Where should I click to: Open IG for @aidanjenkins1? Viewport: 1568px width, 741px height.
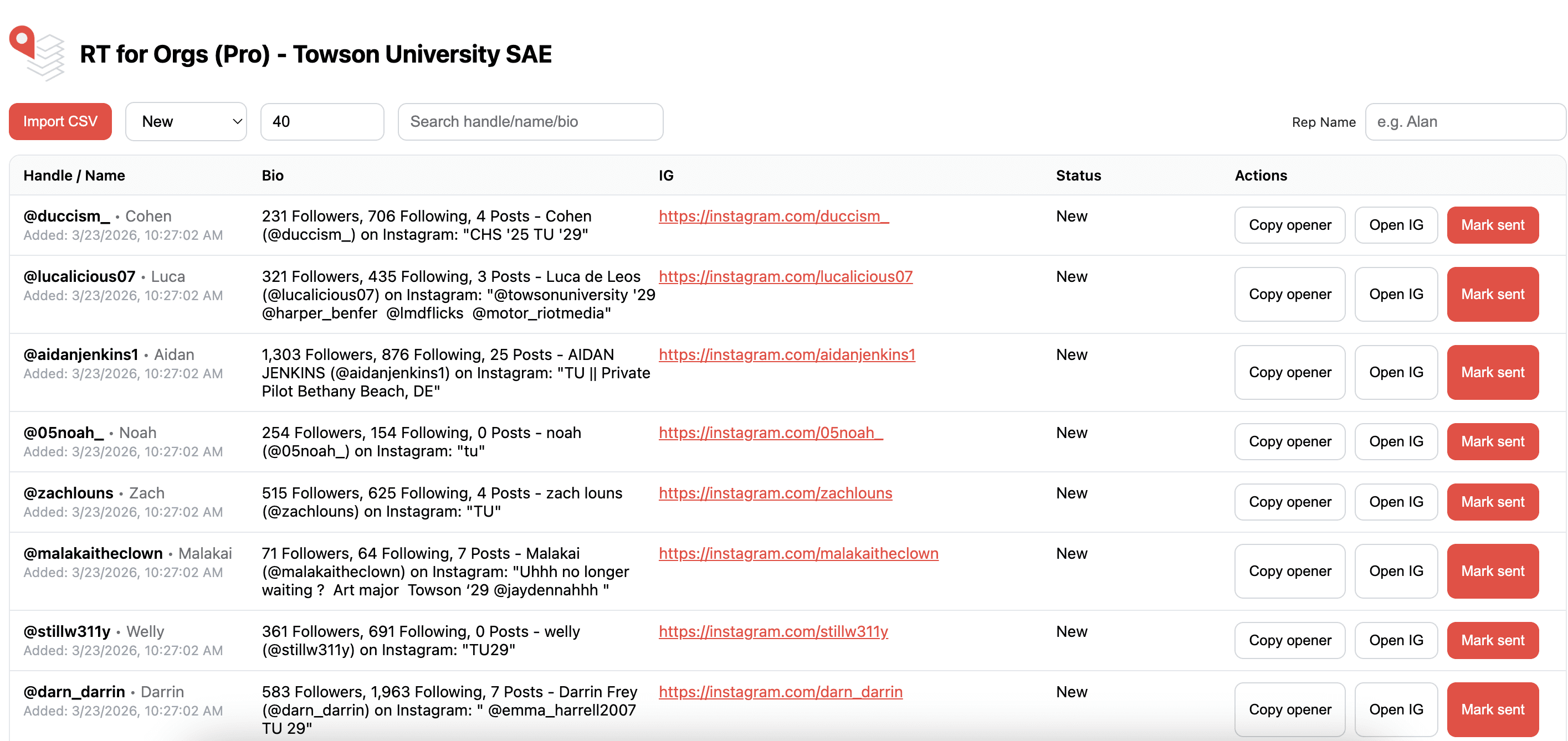1395,372
